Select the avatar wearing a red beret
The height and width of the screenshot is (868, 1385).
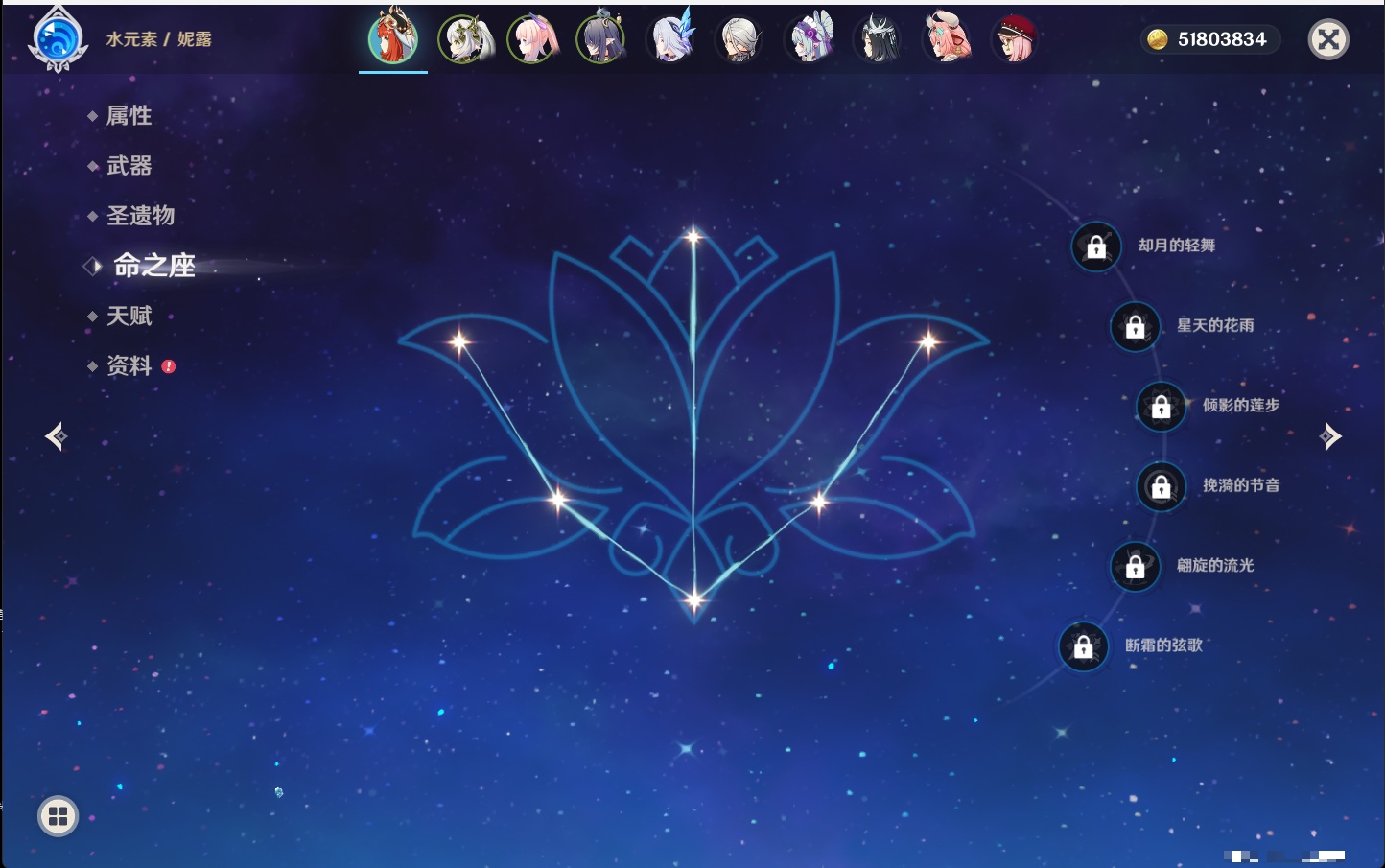point(1015,39)
